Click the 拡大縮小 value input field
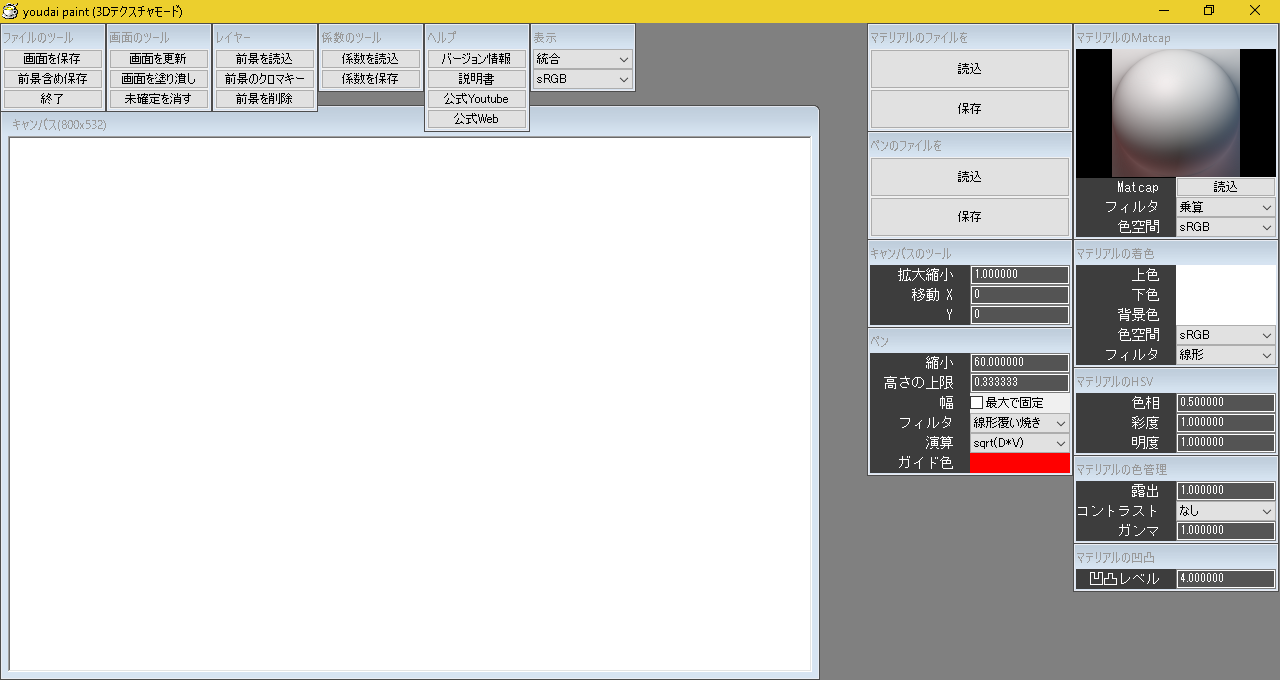Viewport: 1280px width, 680px height. (1019, 275)
